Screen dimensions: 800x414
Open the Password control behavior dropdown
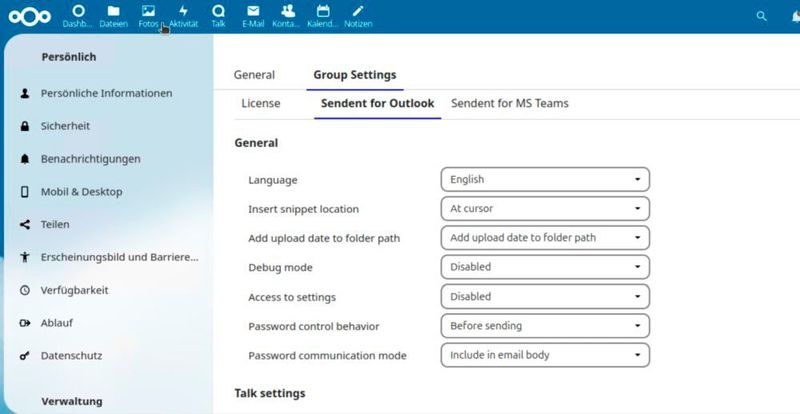pos(545,326)
